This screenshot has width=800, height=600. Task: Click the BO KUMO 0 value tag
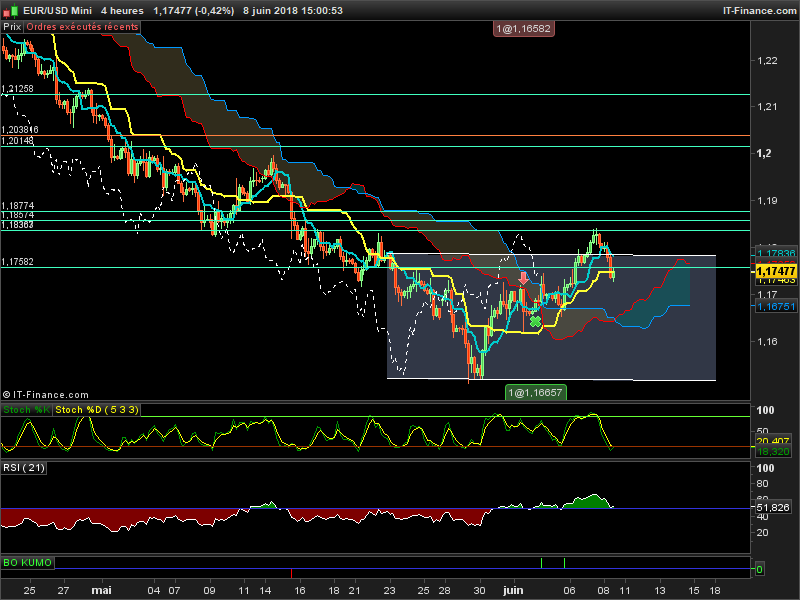[x=759, y=569]
